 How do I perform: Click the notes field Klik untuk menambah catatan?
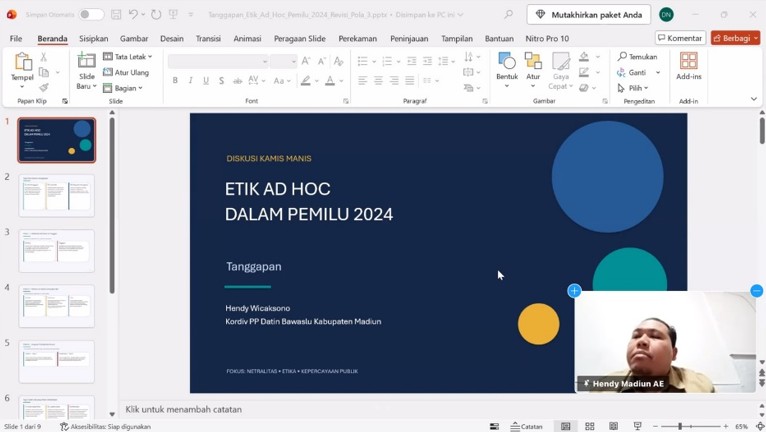[184, 410]
